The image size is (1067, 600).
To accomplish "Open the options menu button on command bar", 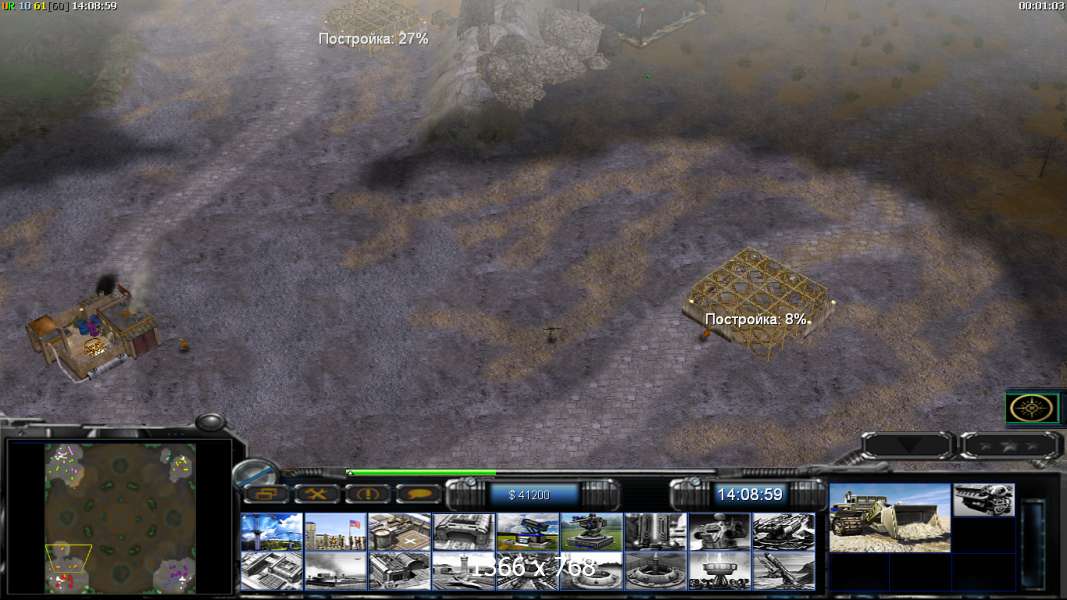I will 265,494.
